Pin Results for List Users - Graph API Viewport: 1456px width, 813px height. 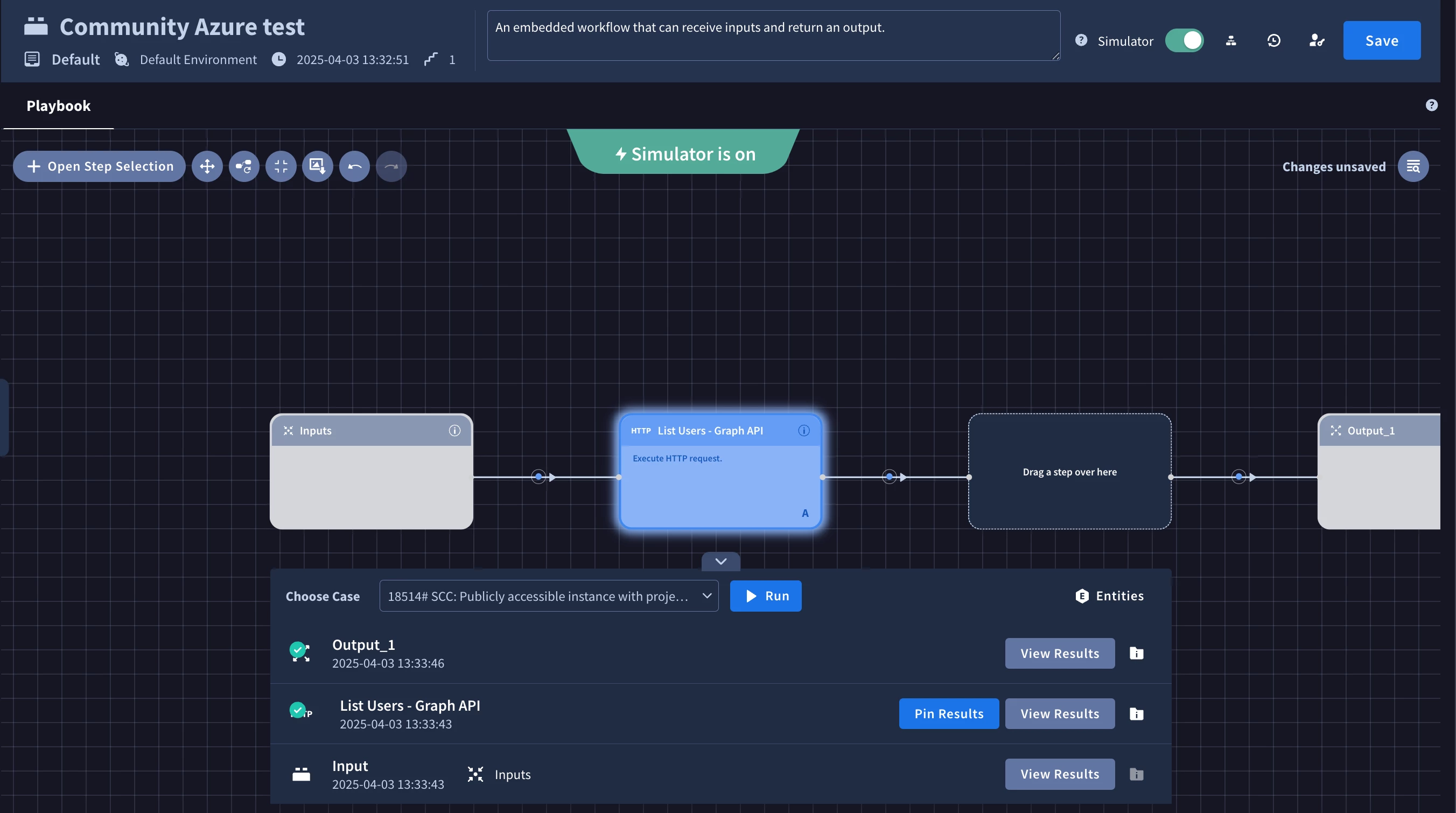coord(948,713)
